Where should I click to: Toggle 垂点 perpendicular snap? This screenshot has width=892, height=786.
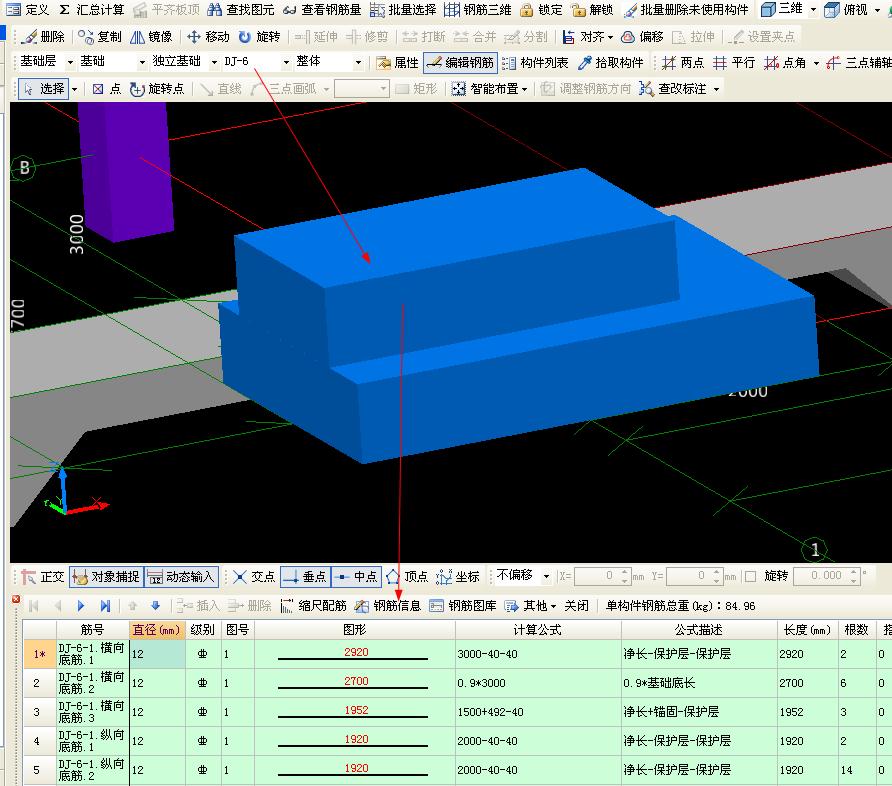pos(305,577)
